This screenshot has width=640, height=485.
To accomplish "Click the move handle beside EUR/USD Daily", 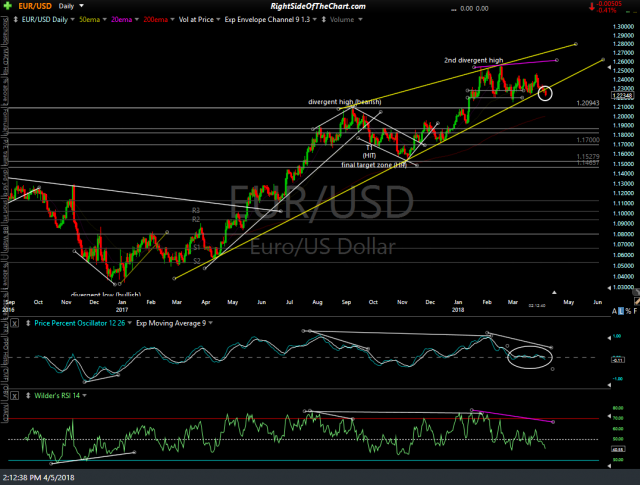I will point(16,20).
